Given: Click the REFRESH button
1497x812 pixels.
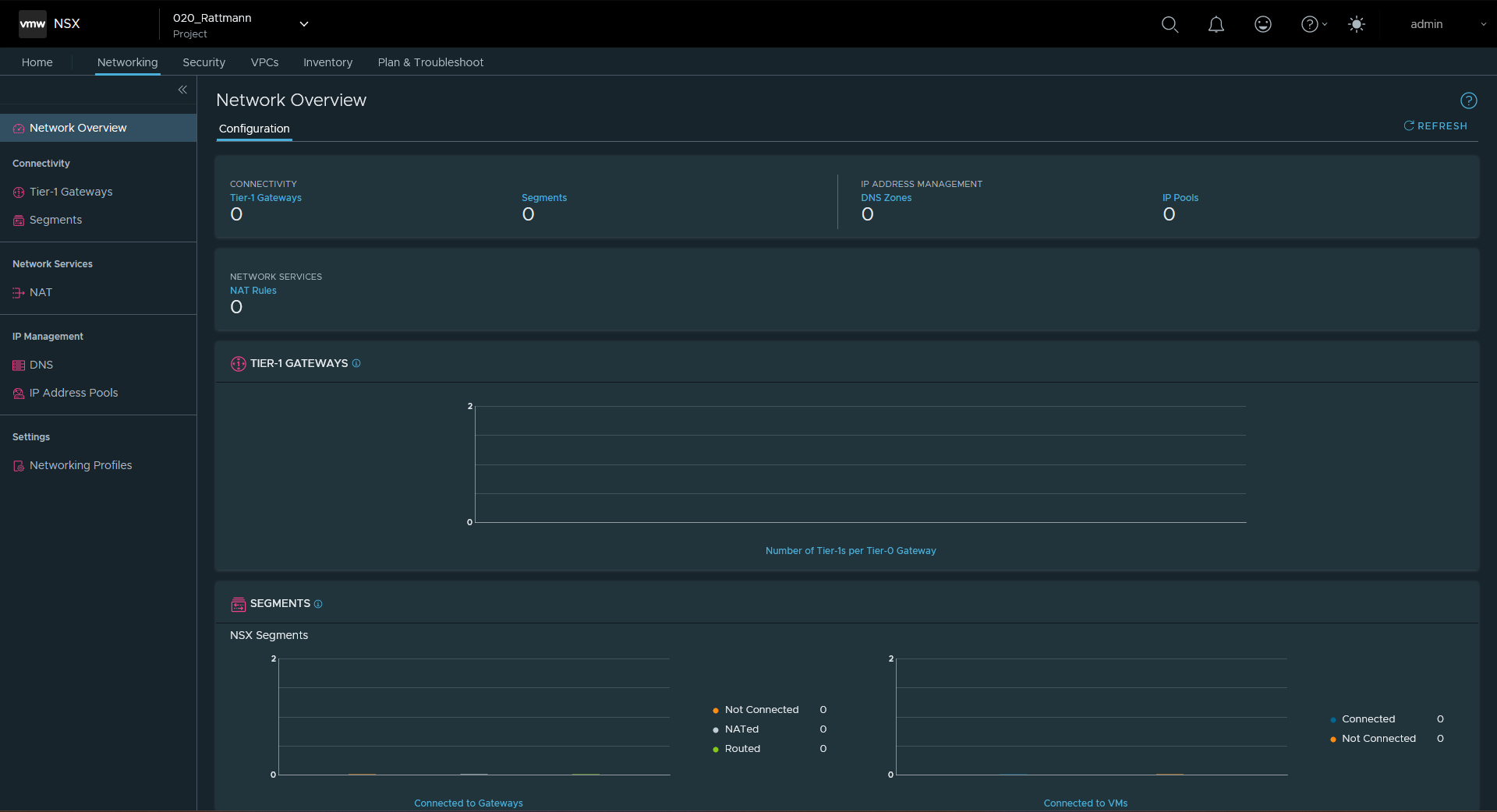Looking at the screenshot, I should (x=1435, y=125).
